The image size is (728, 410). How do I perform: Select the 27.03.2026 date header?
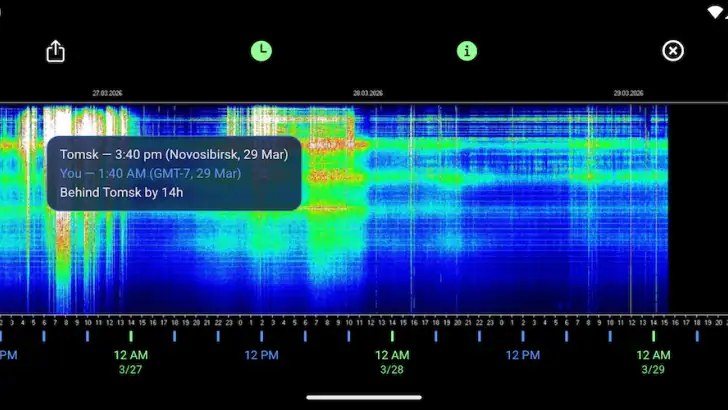tap(107, 93)
